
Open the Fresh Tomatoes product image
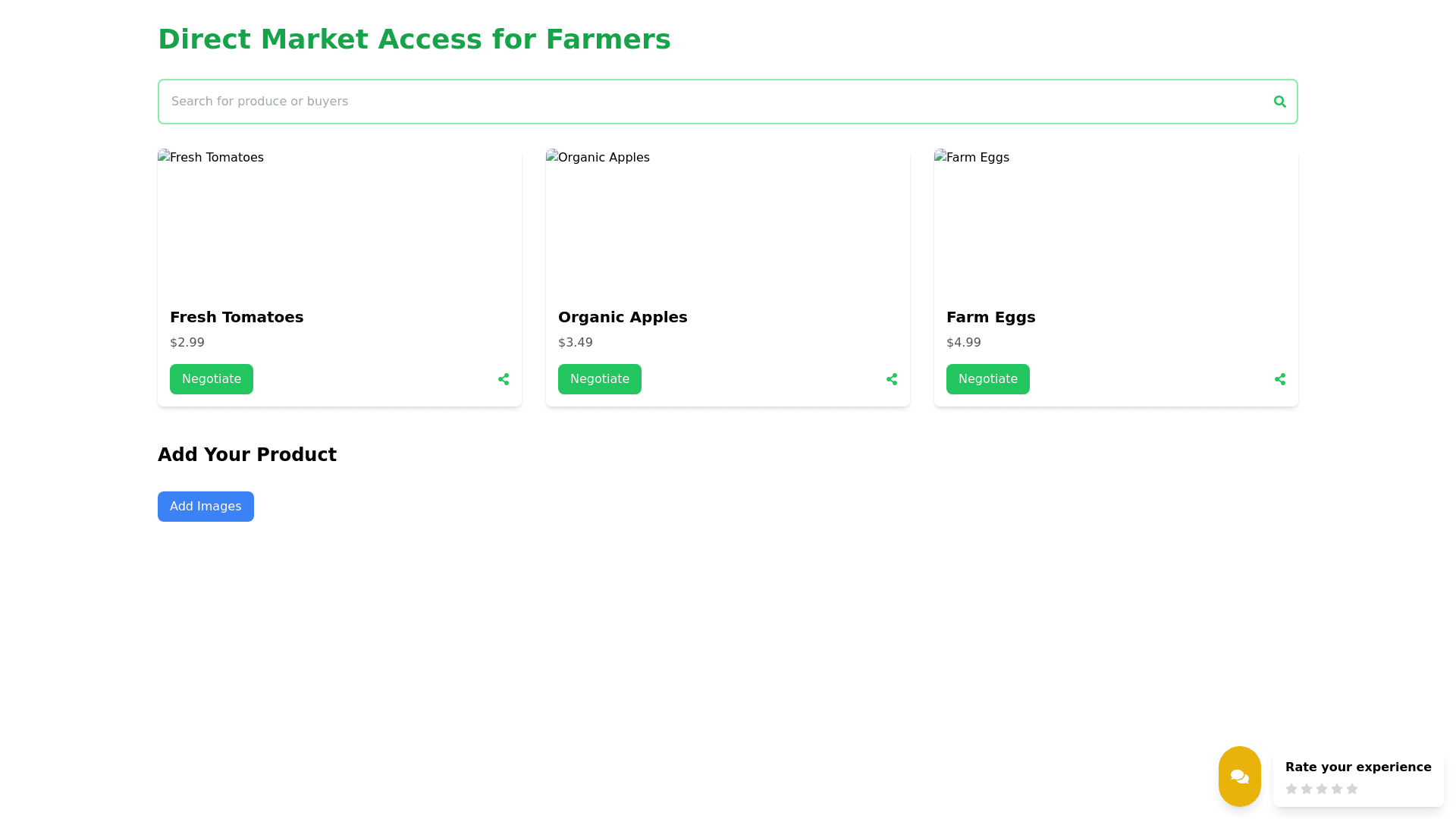340,221
